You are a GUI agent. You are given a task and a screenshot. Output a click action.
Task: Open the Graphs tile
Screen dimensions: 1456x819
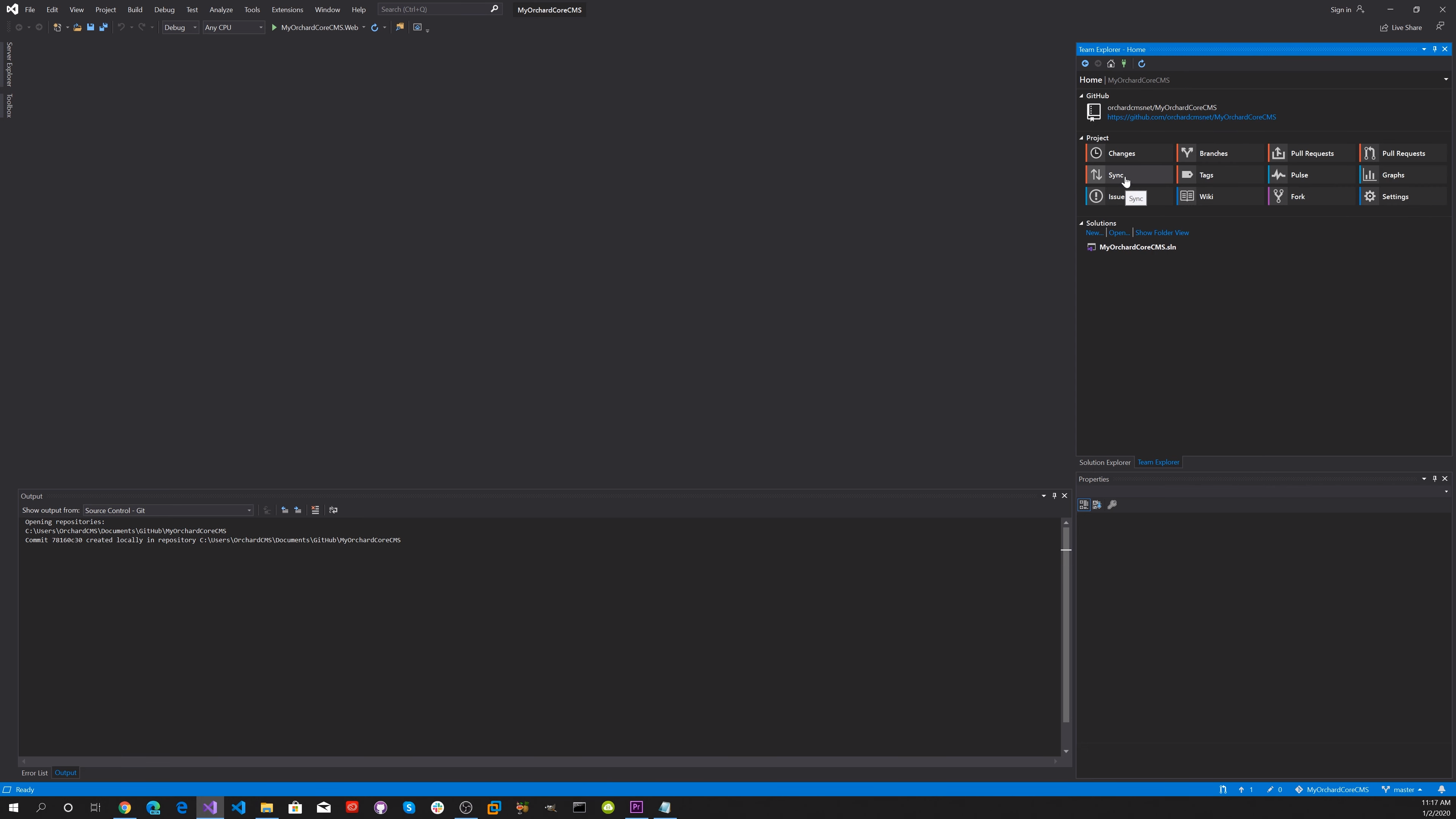point(1402,175)
